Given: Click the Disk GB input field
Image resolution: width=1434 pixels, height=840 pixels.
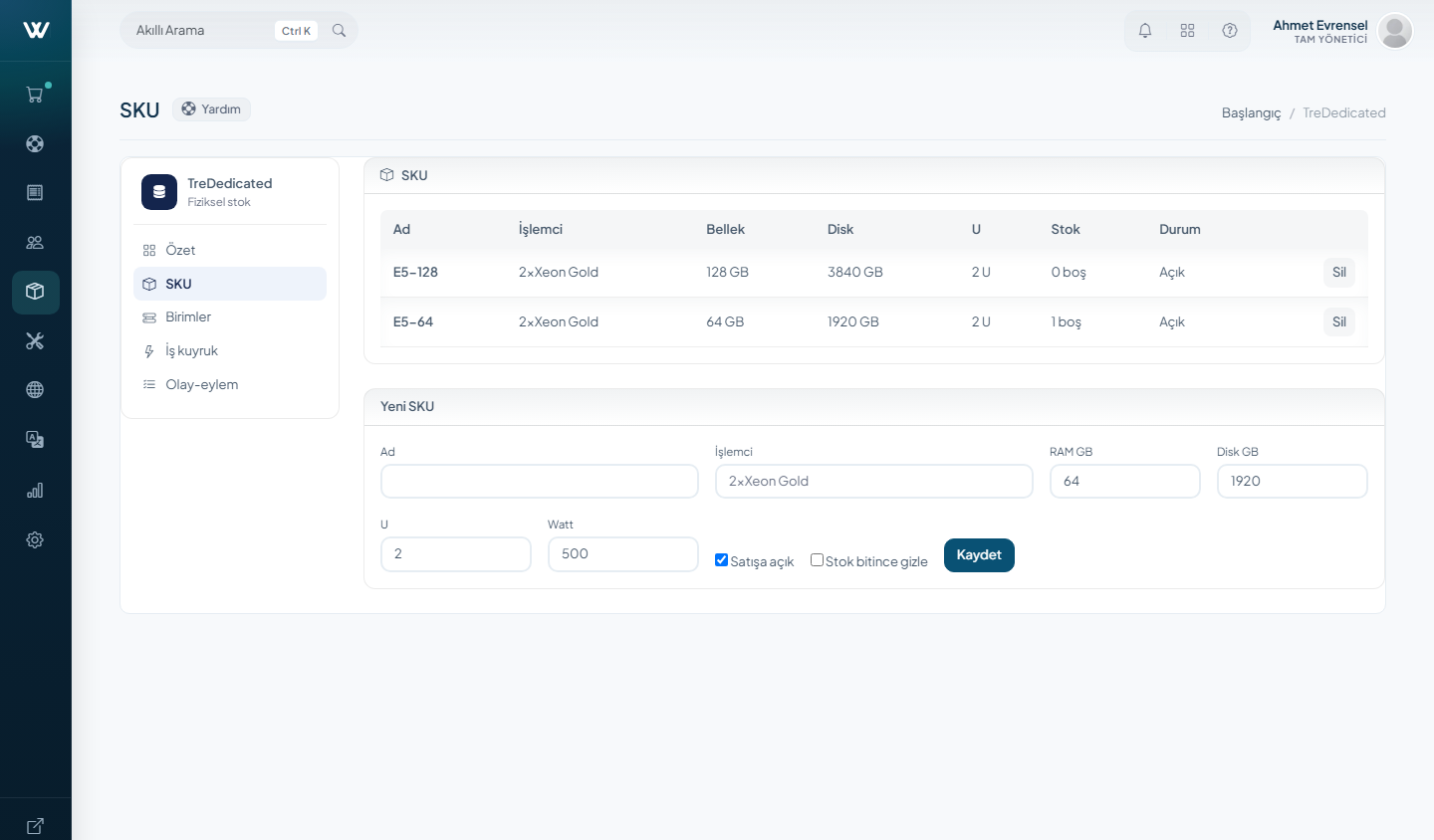Looking at the screenshot, I should tap(1293, 482).
